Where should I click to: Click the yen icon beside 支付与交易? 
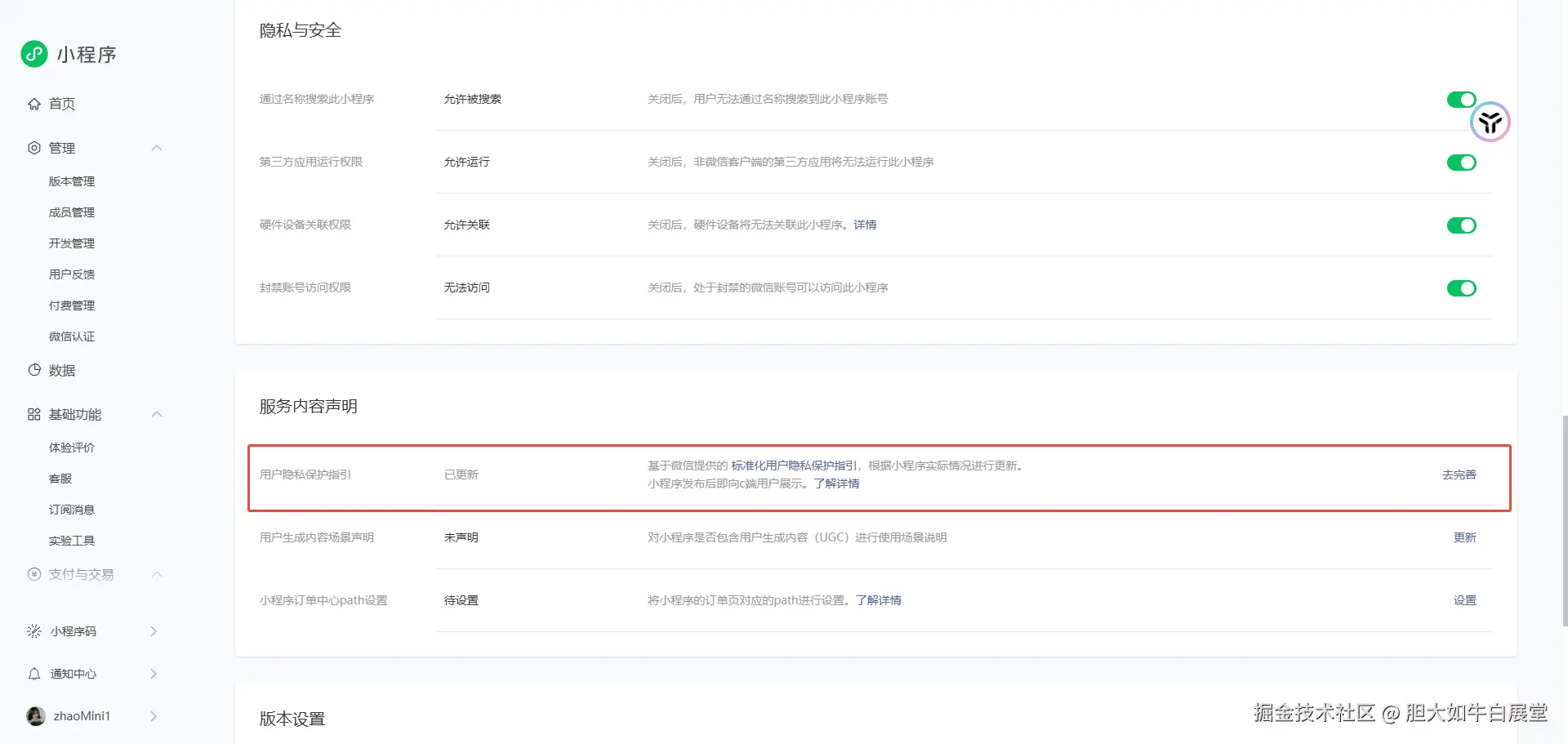(x=34, y=574)
